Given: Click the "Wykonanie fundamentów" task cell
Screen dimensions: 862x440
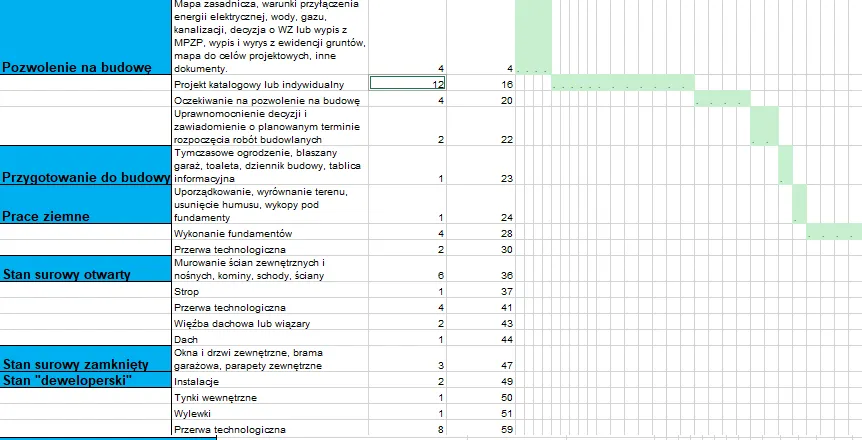Looking at the screenshot, I should (270, 232).
